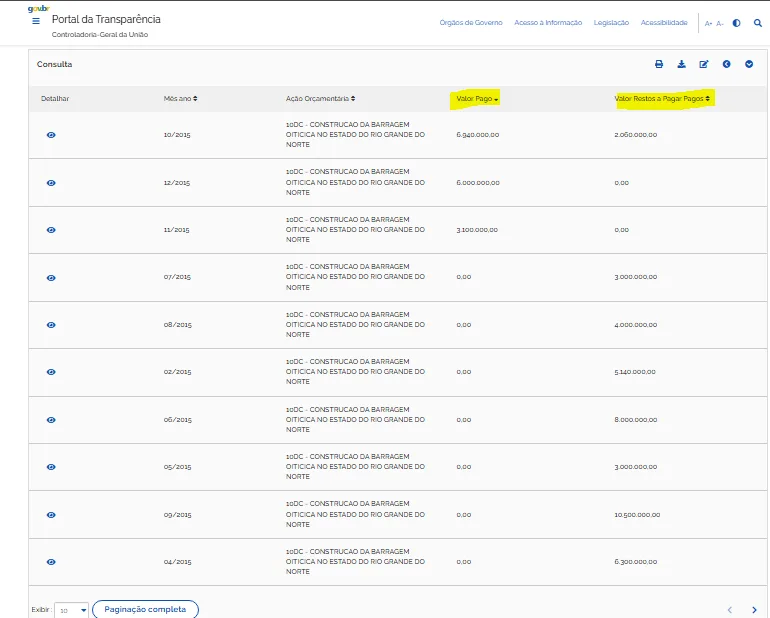Click the 12/2015 month cell
This screenshot has height=618, width=770.
coord(177,183)
